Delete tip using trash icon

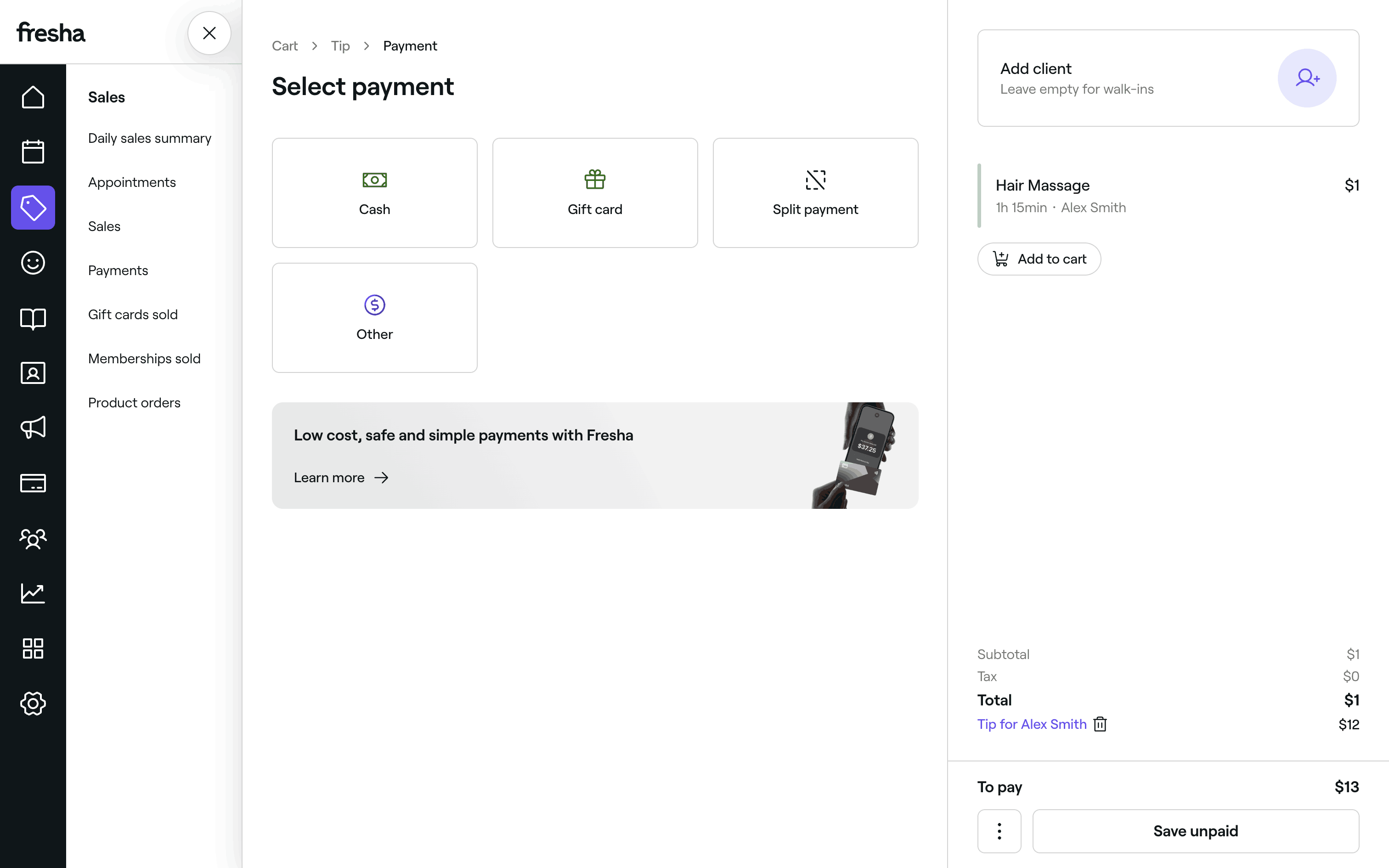coord(1100,725)
